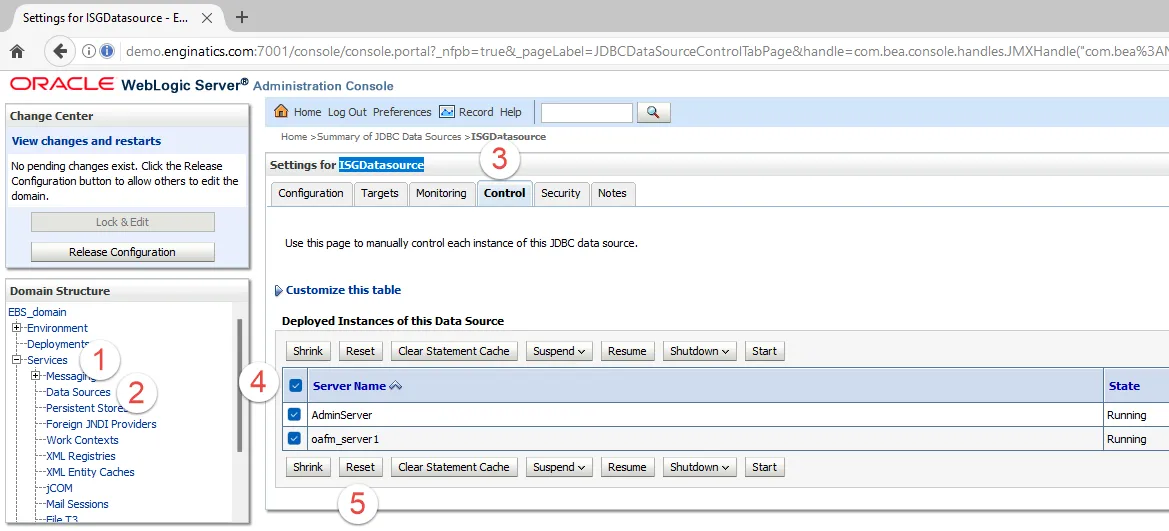Open Summary of JDBC Data Sources breadcrumb
1169x531 pixels.
coord(390,137)
